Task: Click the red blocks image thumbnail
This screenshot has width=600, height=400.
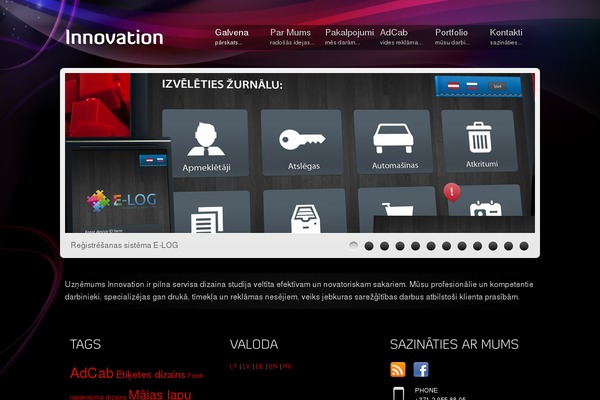Action: (98, 105)
